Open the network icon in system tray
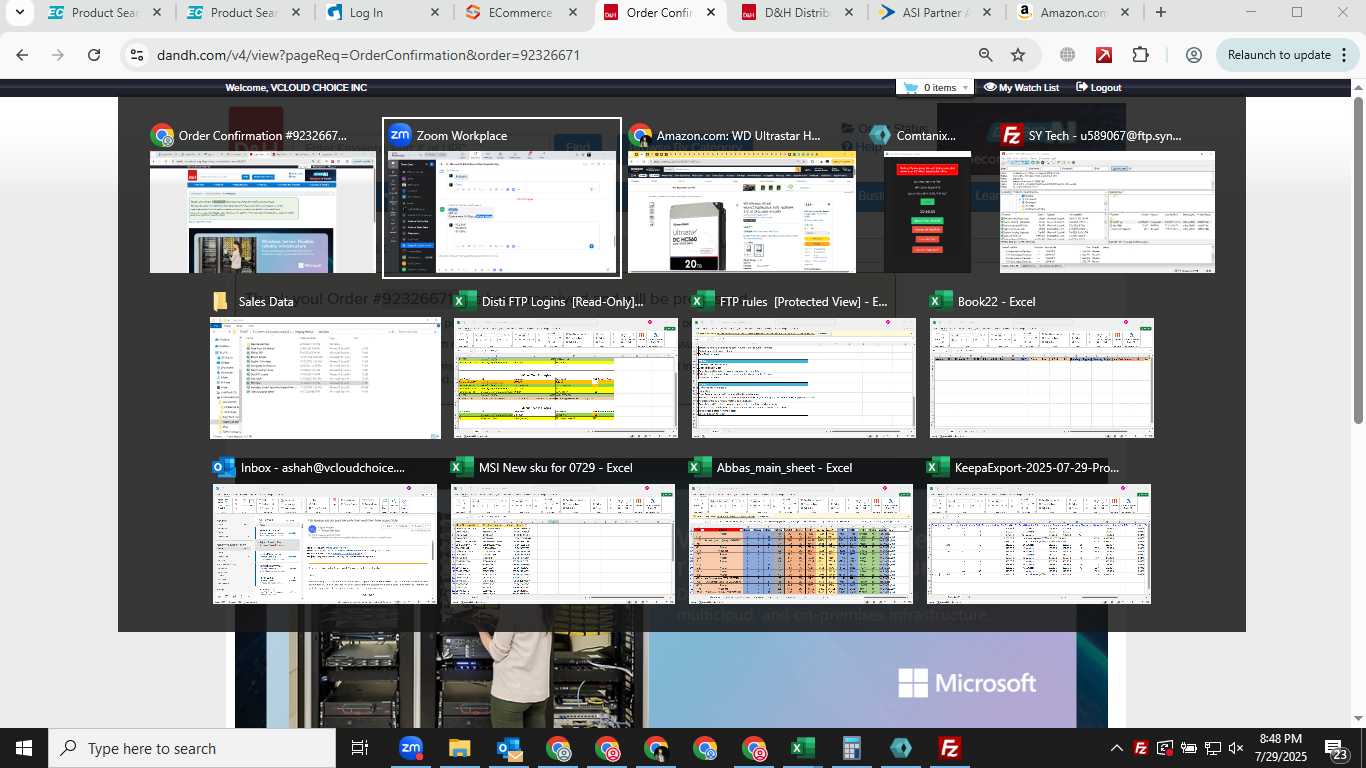Viewport: 1366px width, 768px height. (1212, 748)
